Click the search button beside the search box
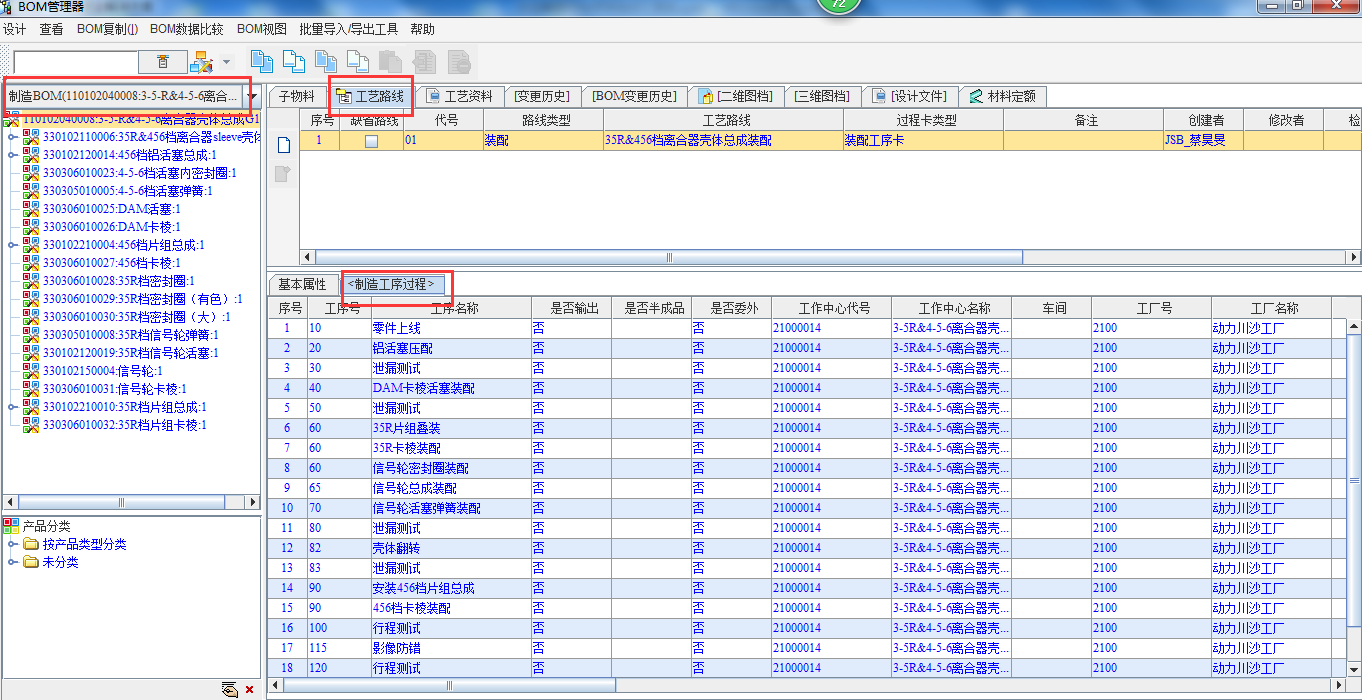The width and height of the screenshot is (1362, 700). 162,62
